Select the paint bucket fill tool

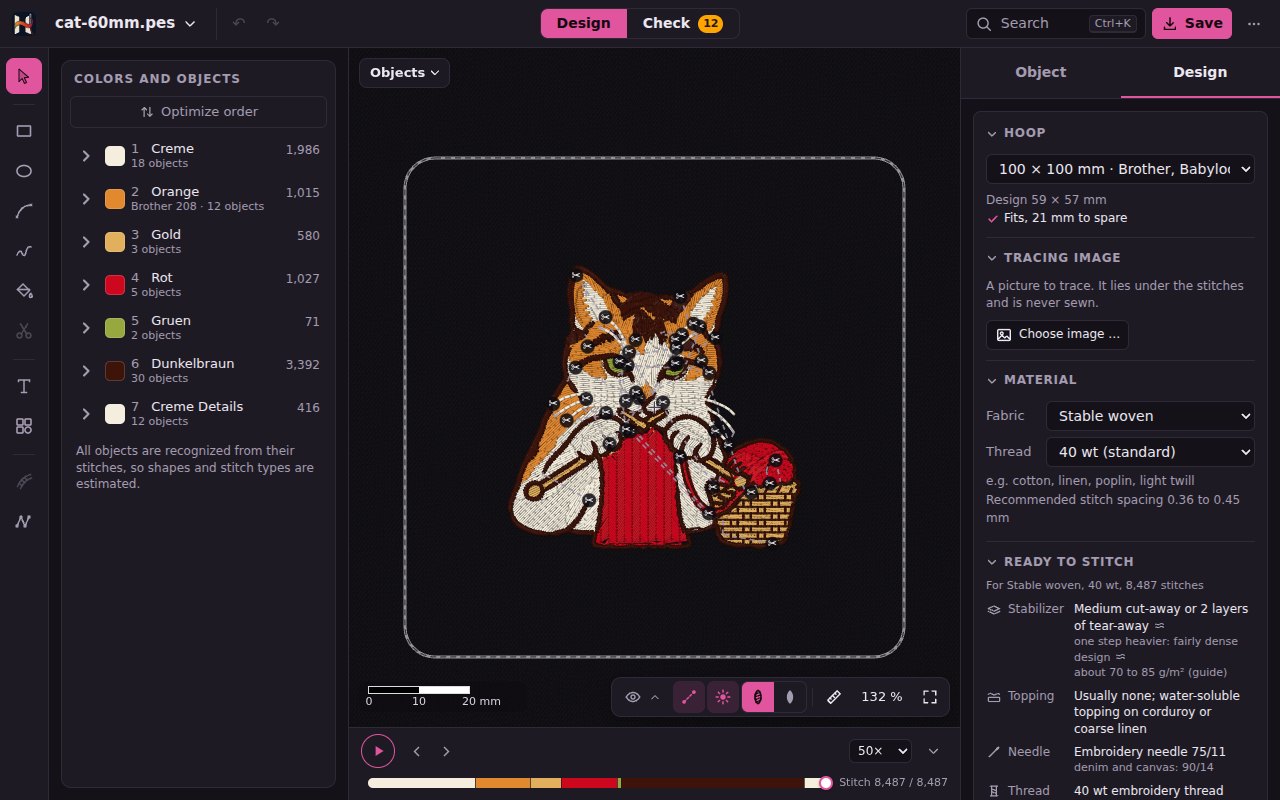[x=24, y=291]
